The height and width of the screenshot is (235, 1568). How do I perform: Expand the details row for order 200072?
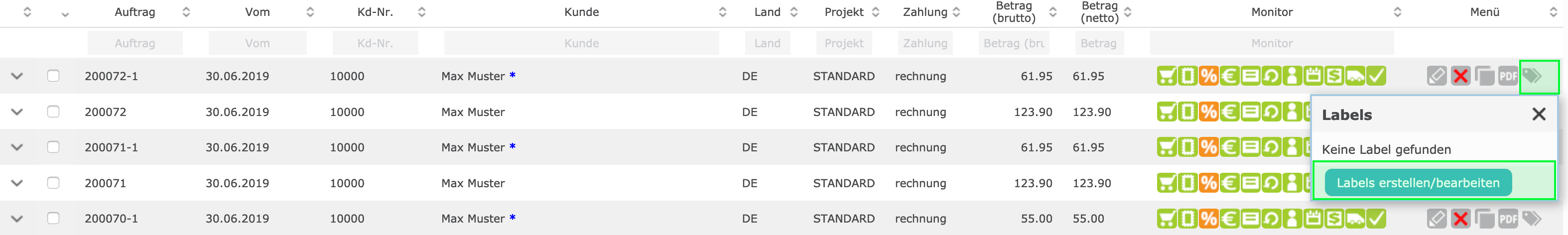pyautogui.click(x=17, y=112)
